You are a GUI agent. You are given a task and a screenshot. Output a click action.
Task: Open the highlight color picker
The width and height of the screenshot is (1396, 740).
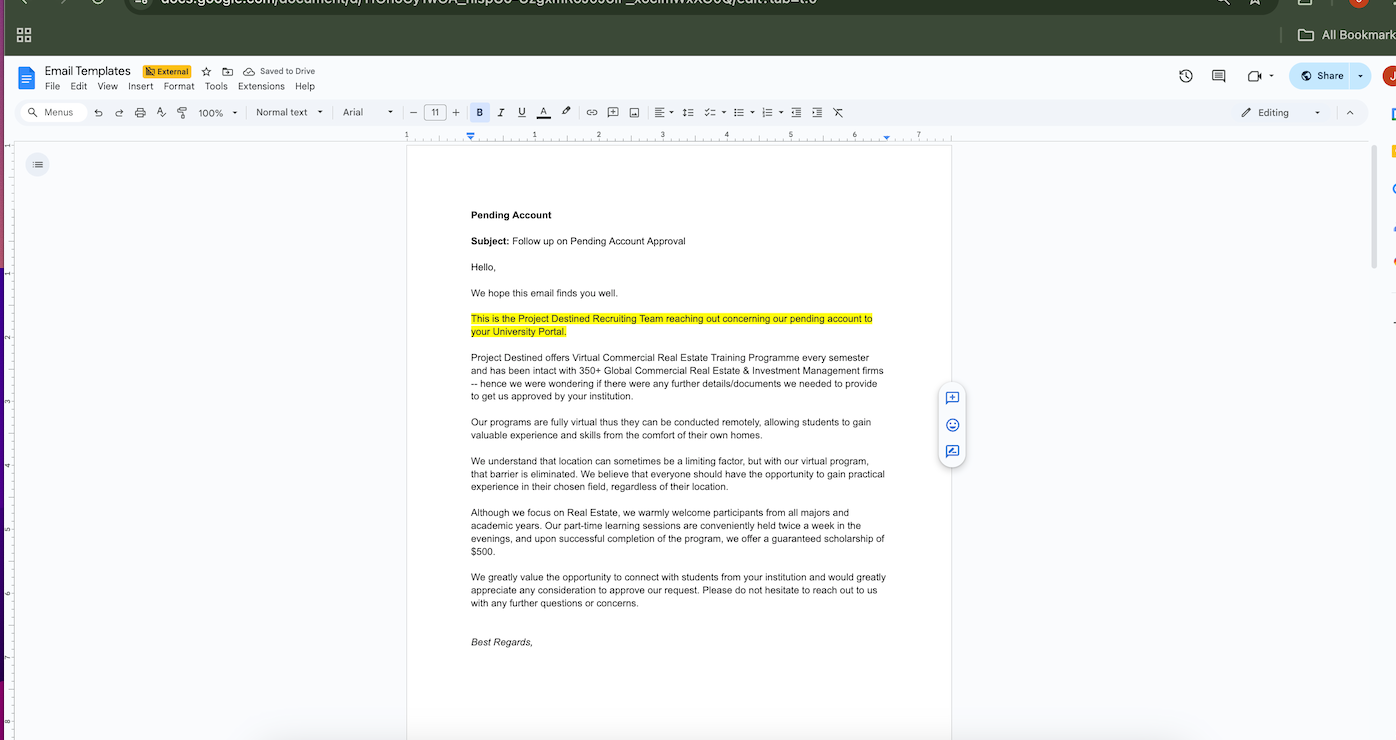566,113
